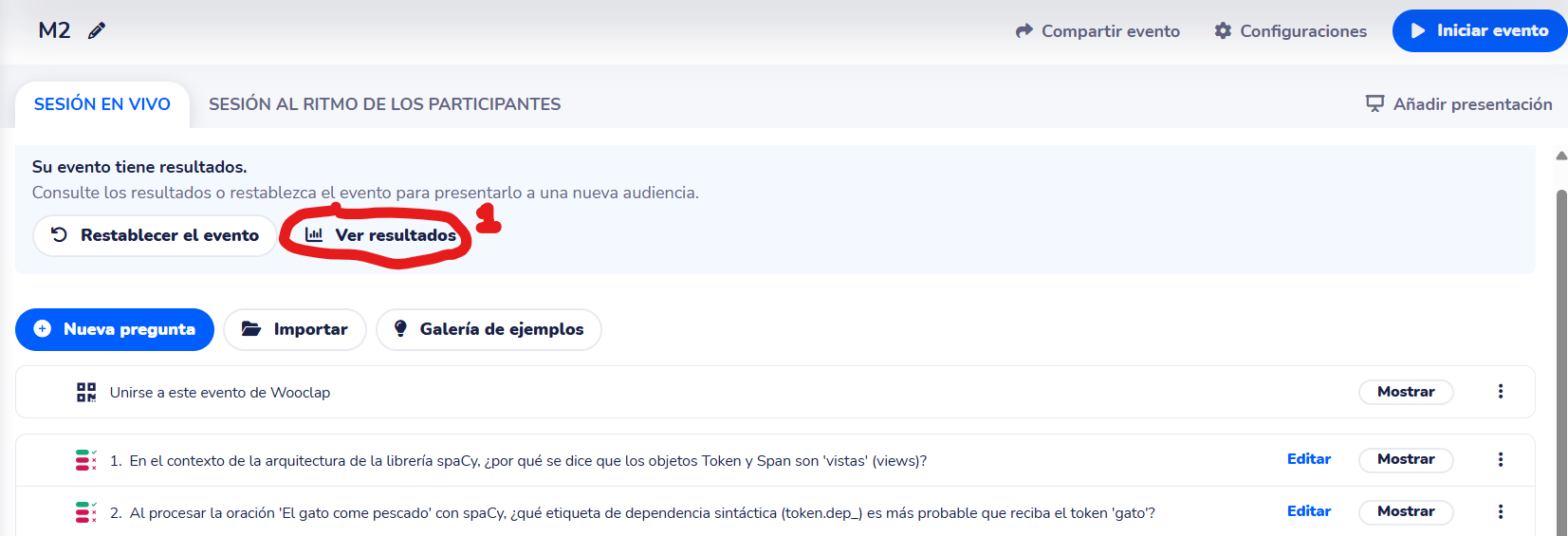Open Ver resultados
The width and height of the screenshot is (1568, 536).
(x=379, y=235)
